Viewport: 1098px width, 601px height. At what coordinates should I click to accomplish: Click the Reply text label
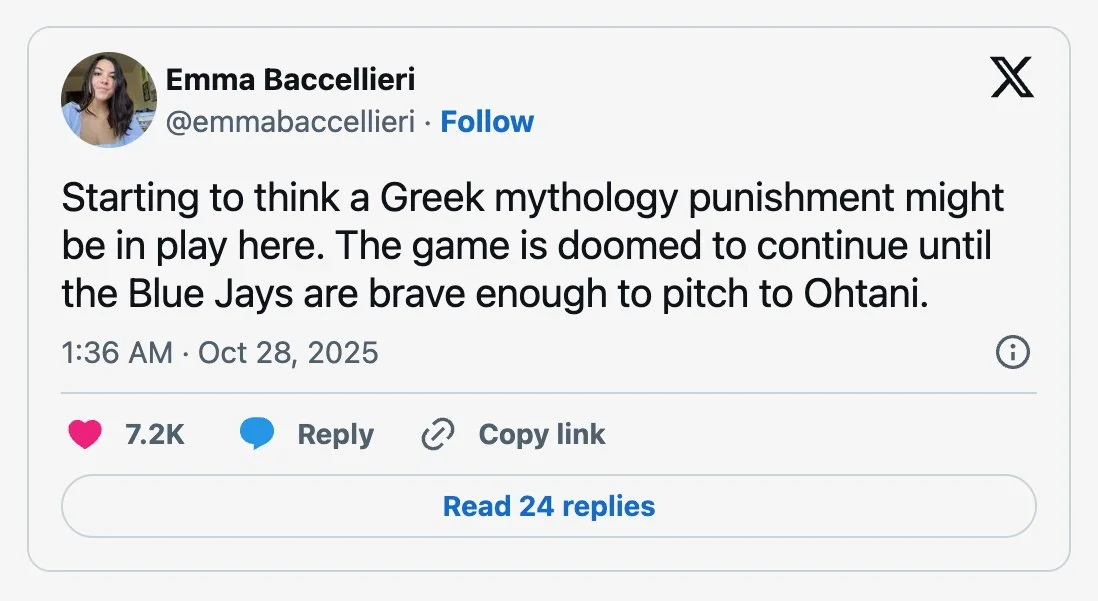[335, 434]
